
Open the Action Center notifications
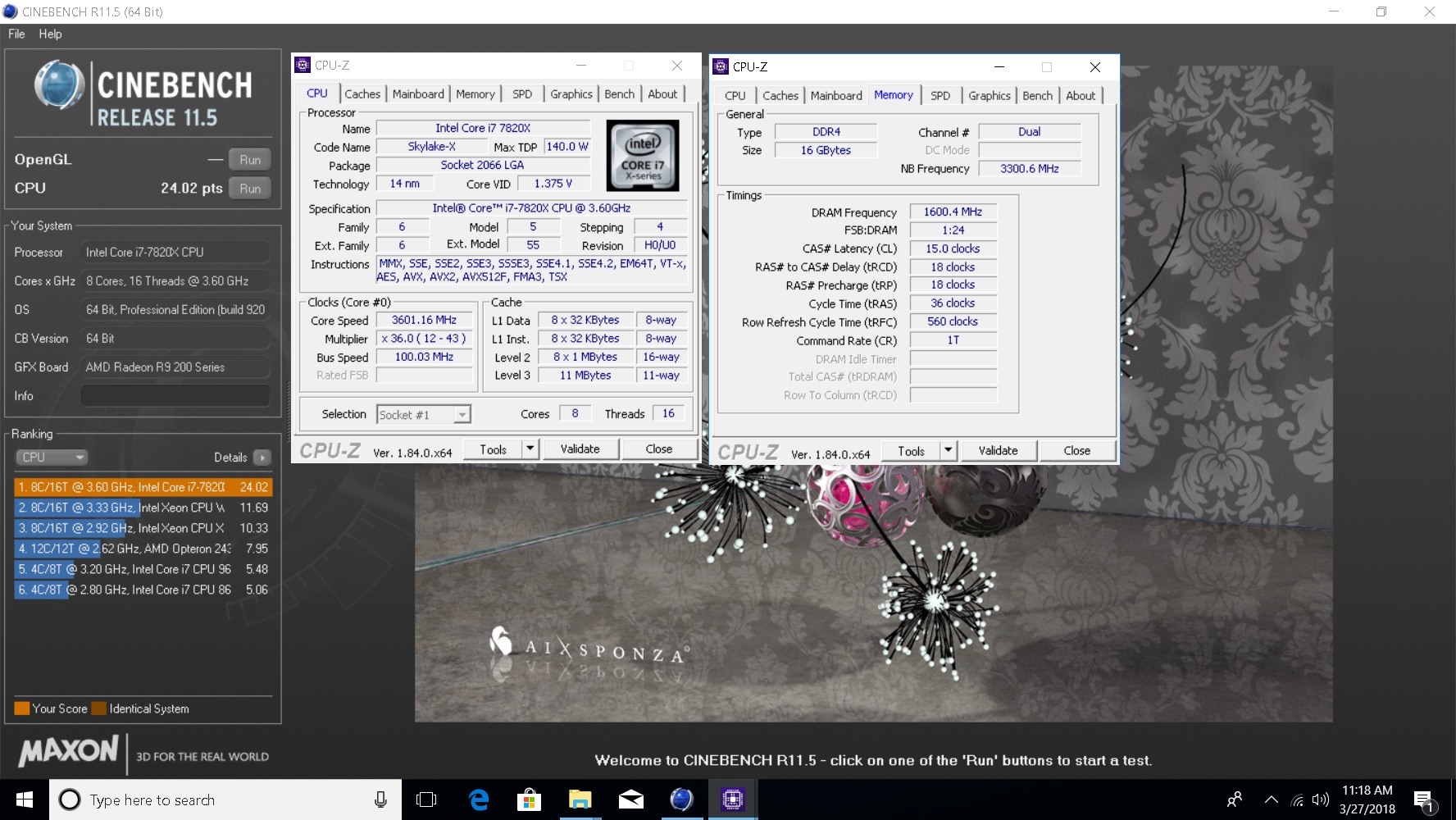click(1425, 799)
